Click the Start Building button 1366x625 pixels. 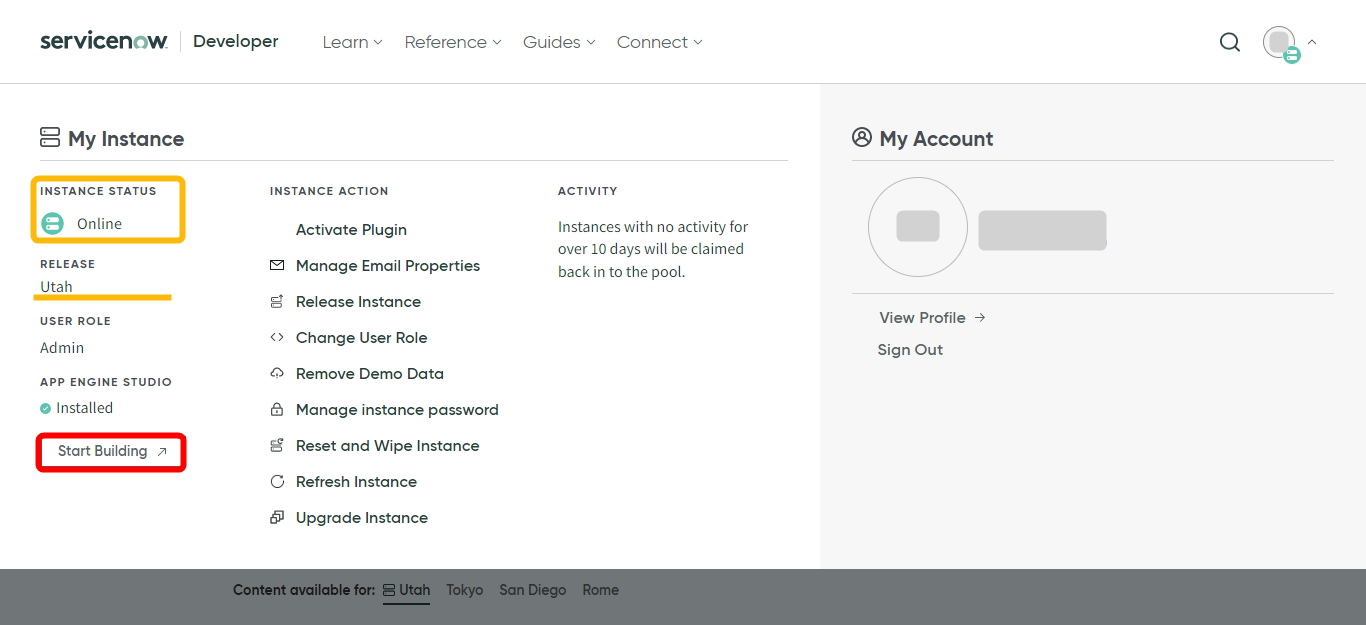110,452
